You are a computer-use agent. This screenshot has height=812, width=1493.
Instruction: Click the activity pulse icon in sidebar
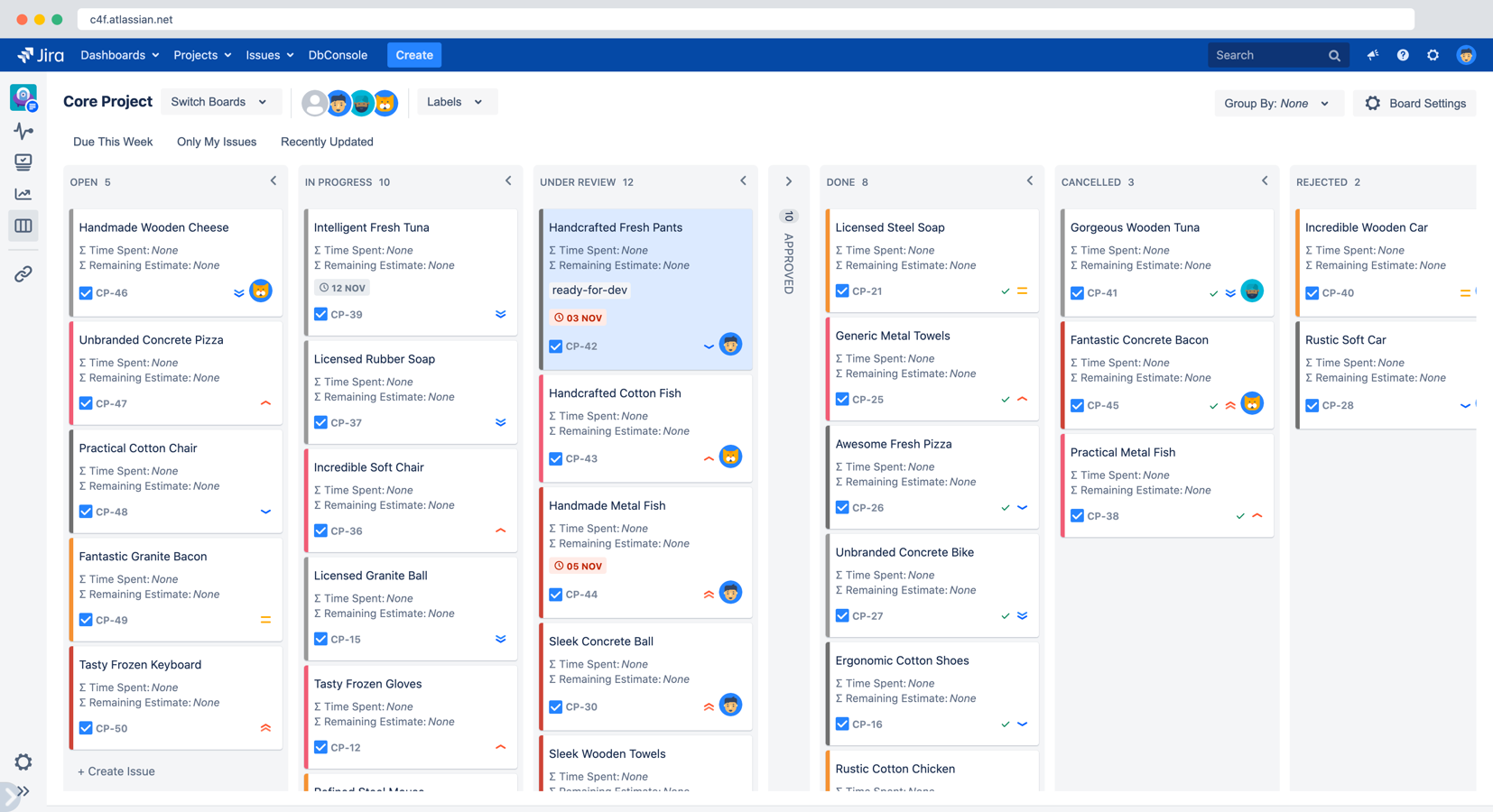click(x=23, y=131)
